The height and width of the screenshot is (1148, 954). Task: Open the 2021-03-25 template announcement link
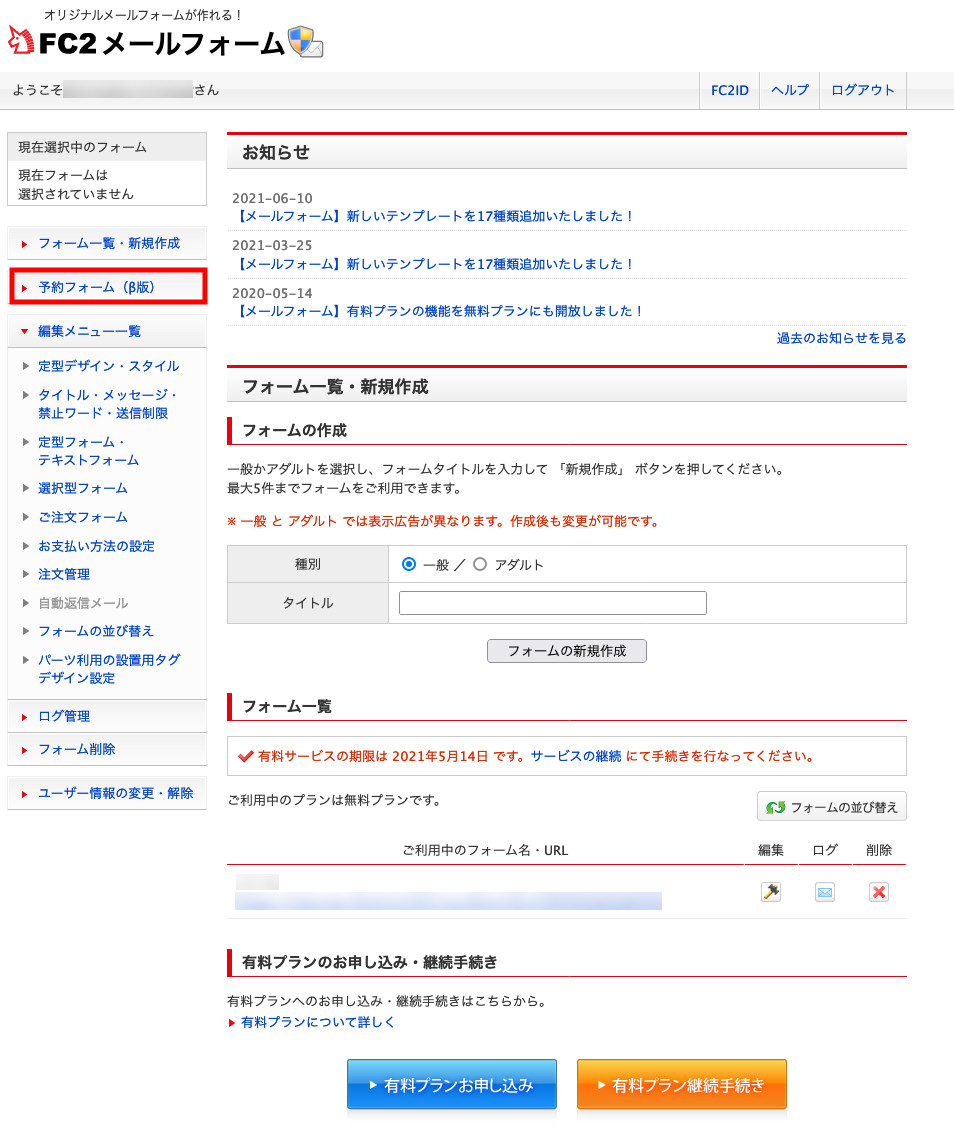433,264
